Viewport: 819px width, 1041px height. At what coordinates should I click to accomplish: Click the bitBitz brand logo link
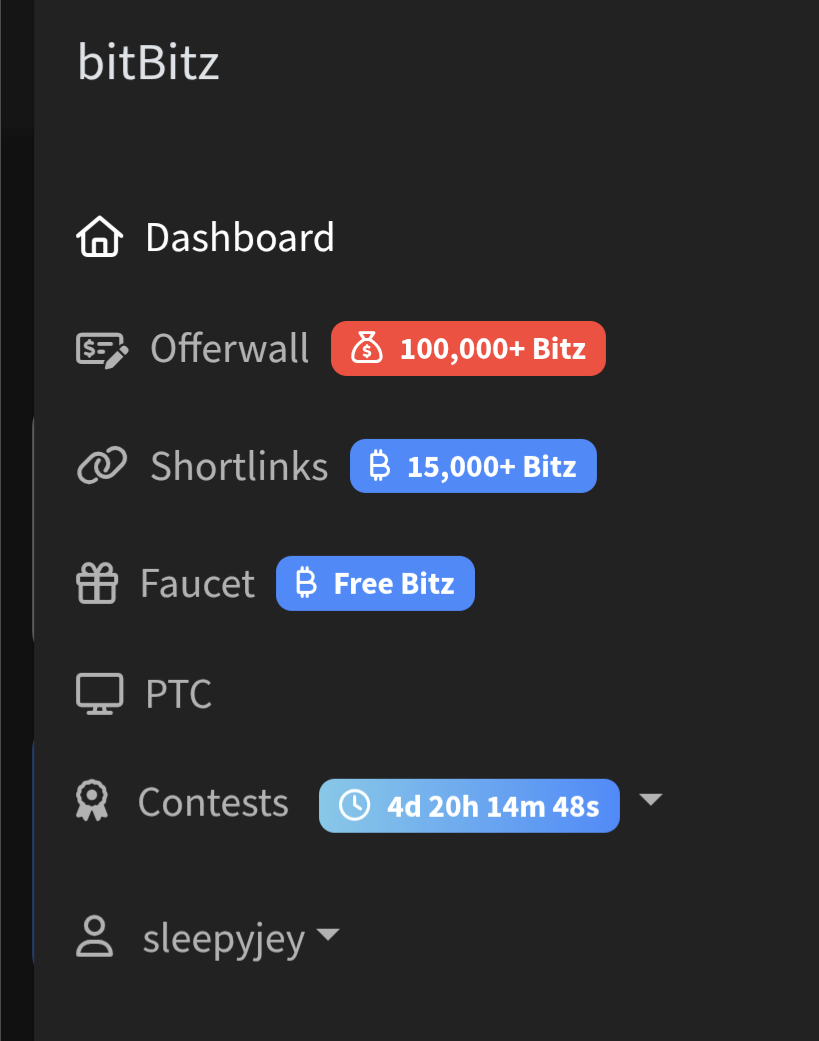coord(148,62)
